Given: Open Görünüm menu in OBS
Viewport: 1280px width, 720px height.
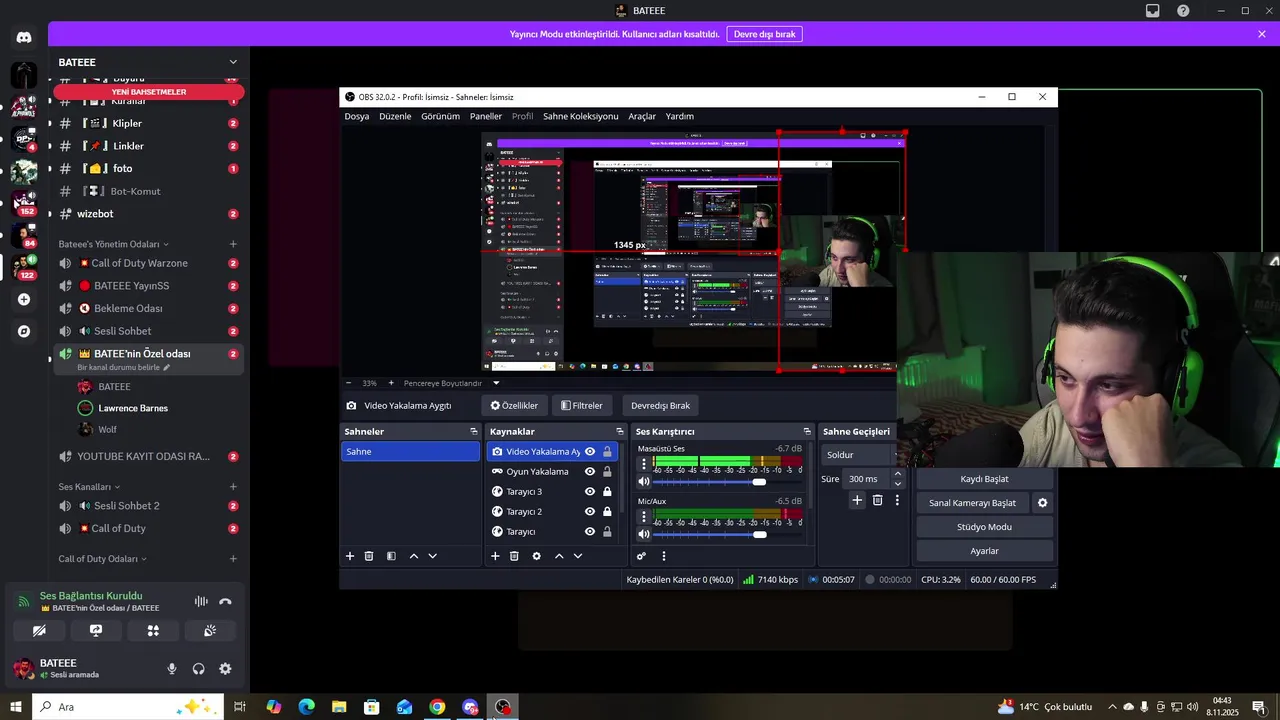Looking at the screenshot, I should pyautogui.click(x=440, y=116).
